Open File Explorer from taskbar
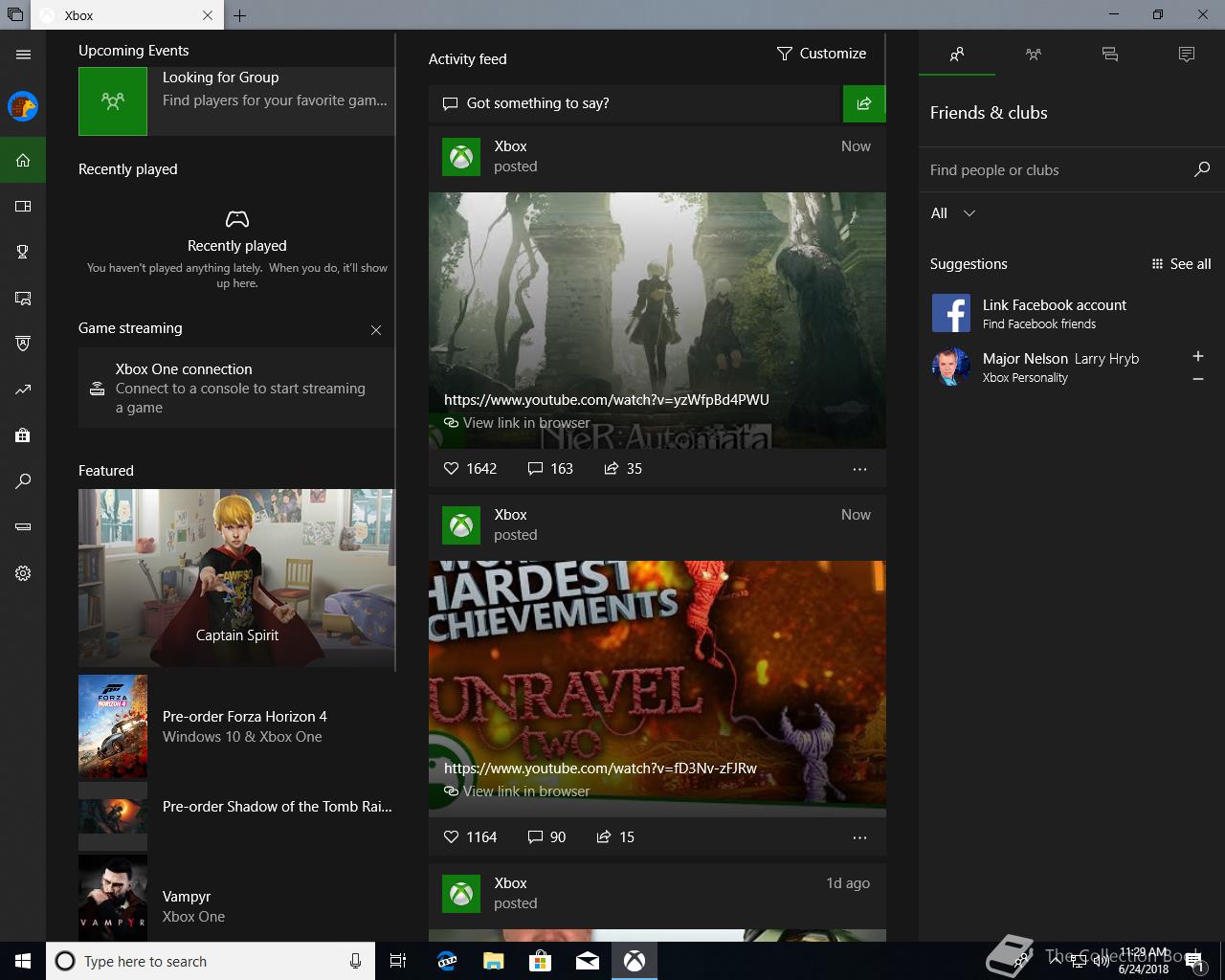 click(x=494, y=961)
